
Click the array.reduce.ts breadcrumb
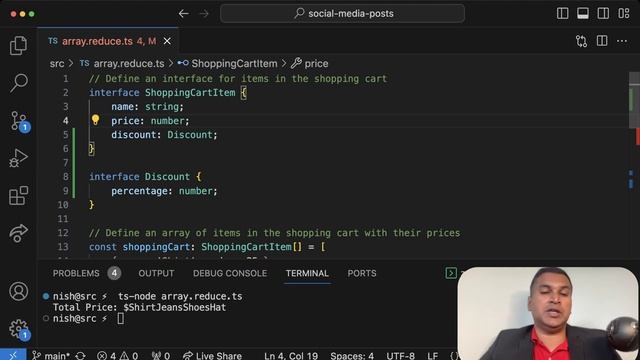pyautogui.click(x=122, y=64)
